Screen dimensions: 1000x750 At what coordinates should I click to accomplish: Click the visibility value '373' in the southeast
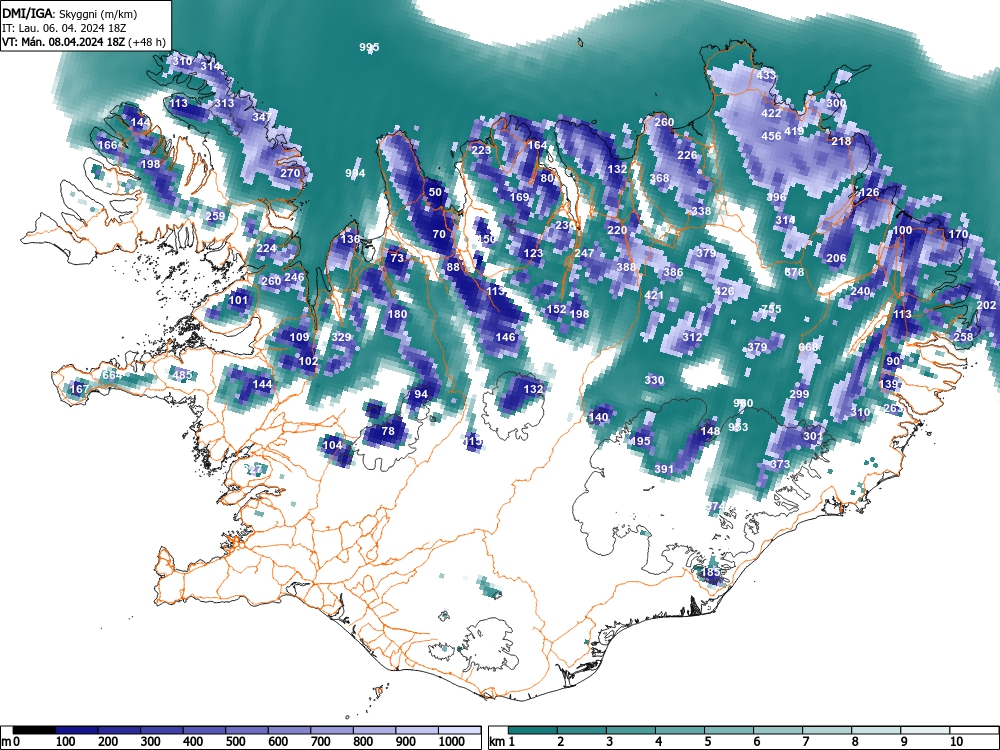pyautogui.click(x=780, y=465)
